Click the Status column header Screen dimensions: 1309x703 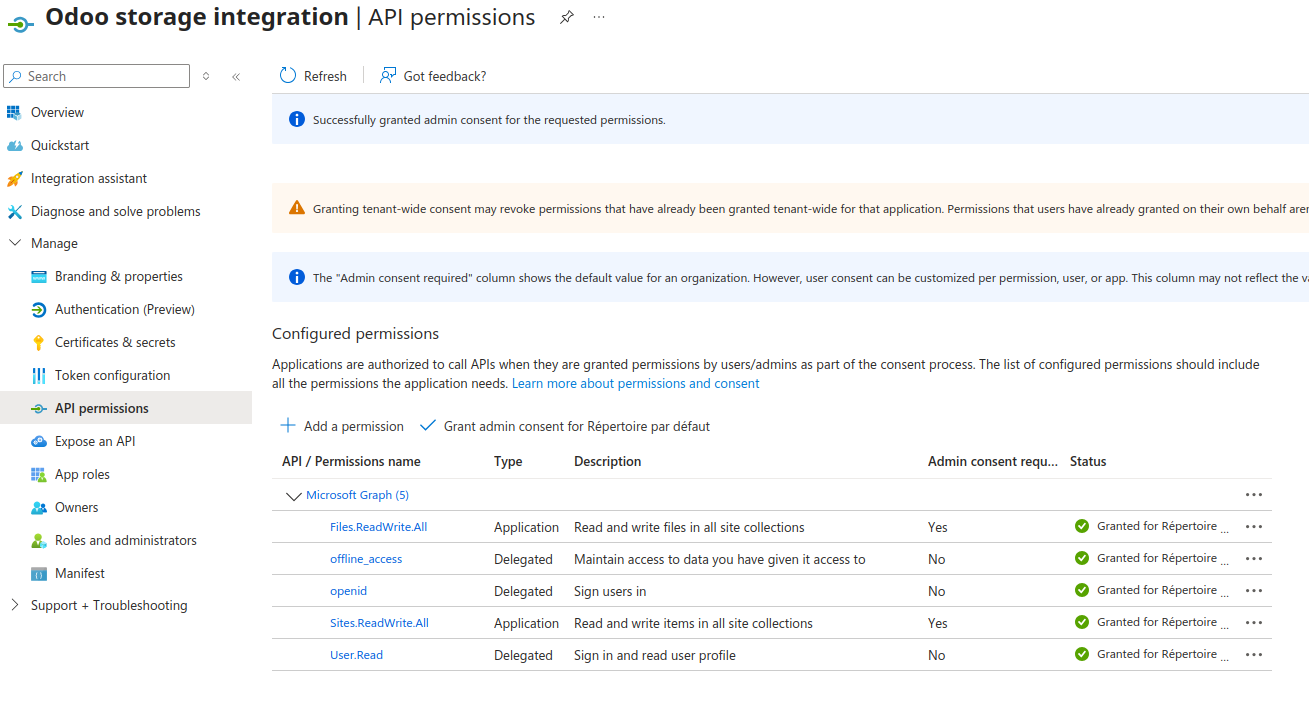click(x=1088, y=462)
